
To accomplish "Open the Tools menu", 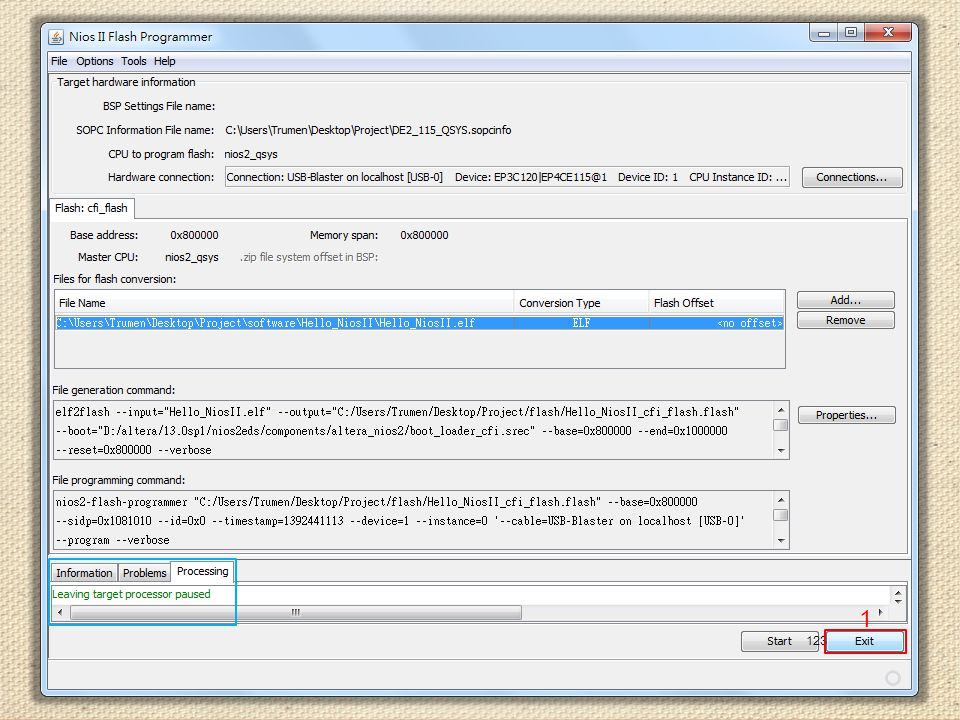I will point(133,61).
